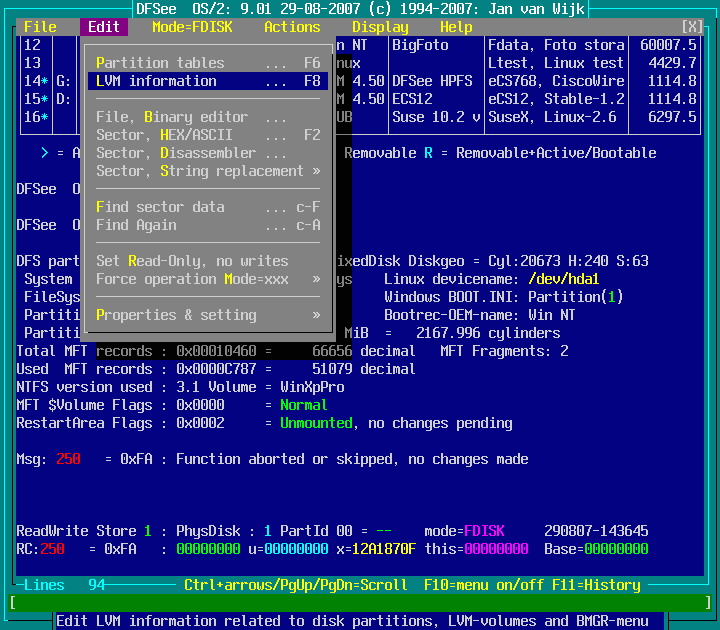720x630 pixels.
Task: Open the Help menu
Action: pos(456,27)
